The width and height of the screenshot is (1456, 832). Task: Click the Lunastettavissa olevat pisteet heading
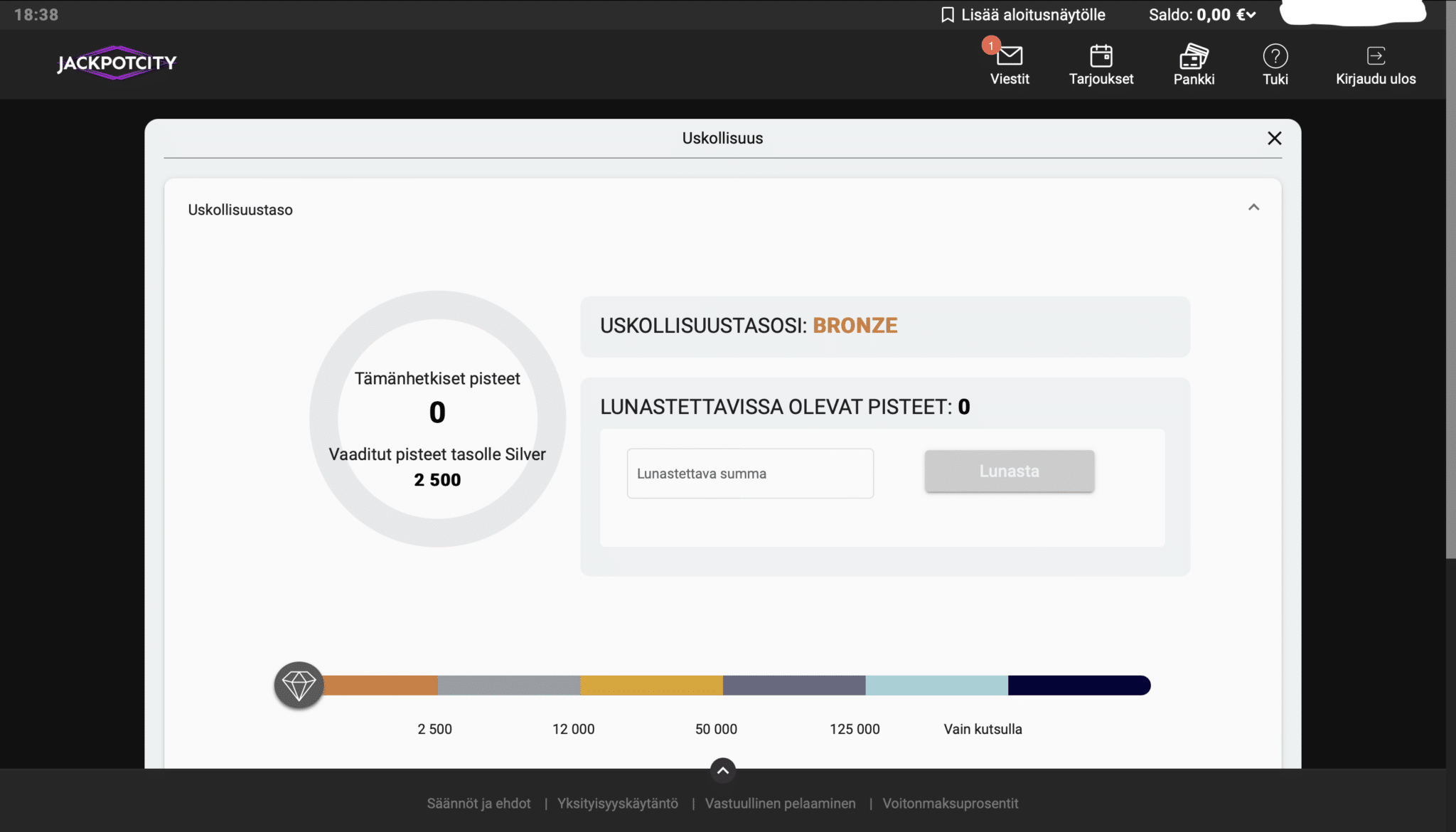tap(785, 407)
